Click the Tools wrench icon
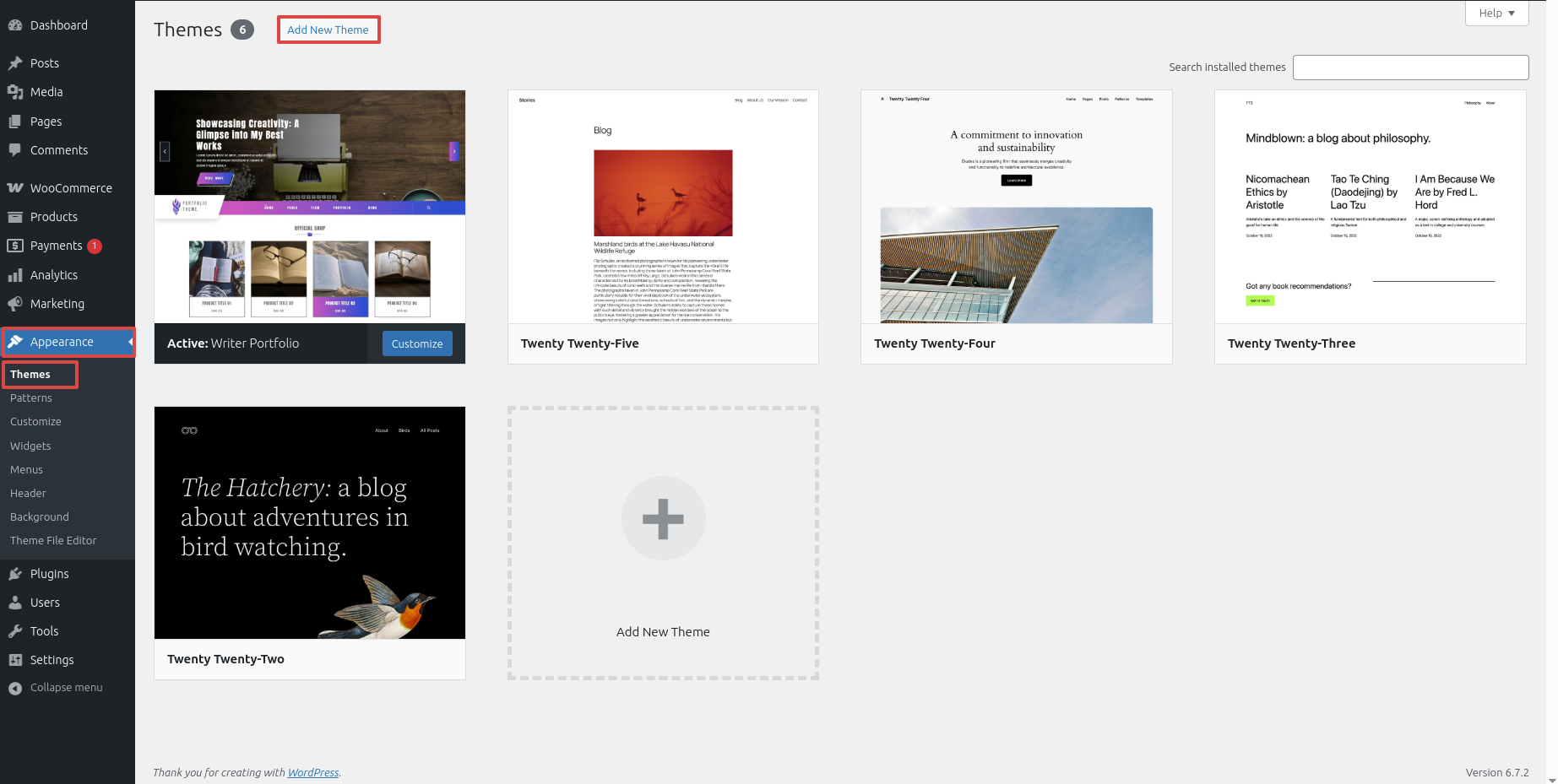Screen dimensions: 1558x784 tap(15, 631)
